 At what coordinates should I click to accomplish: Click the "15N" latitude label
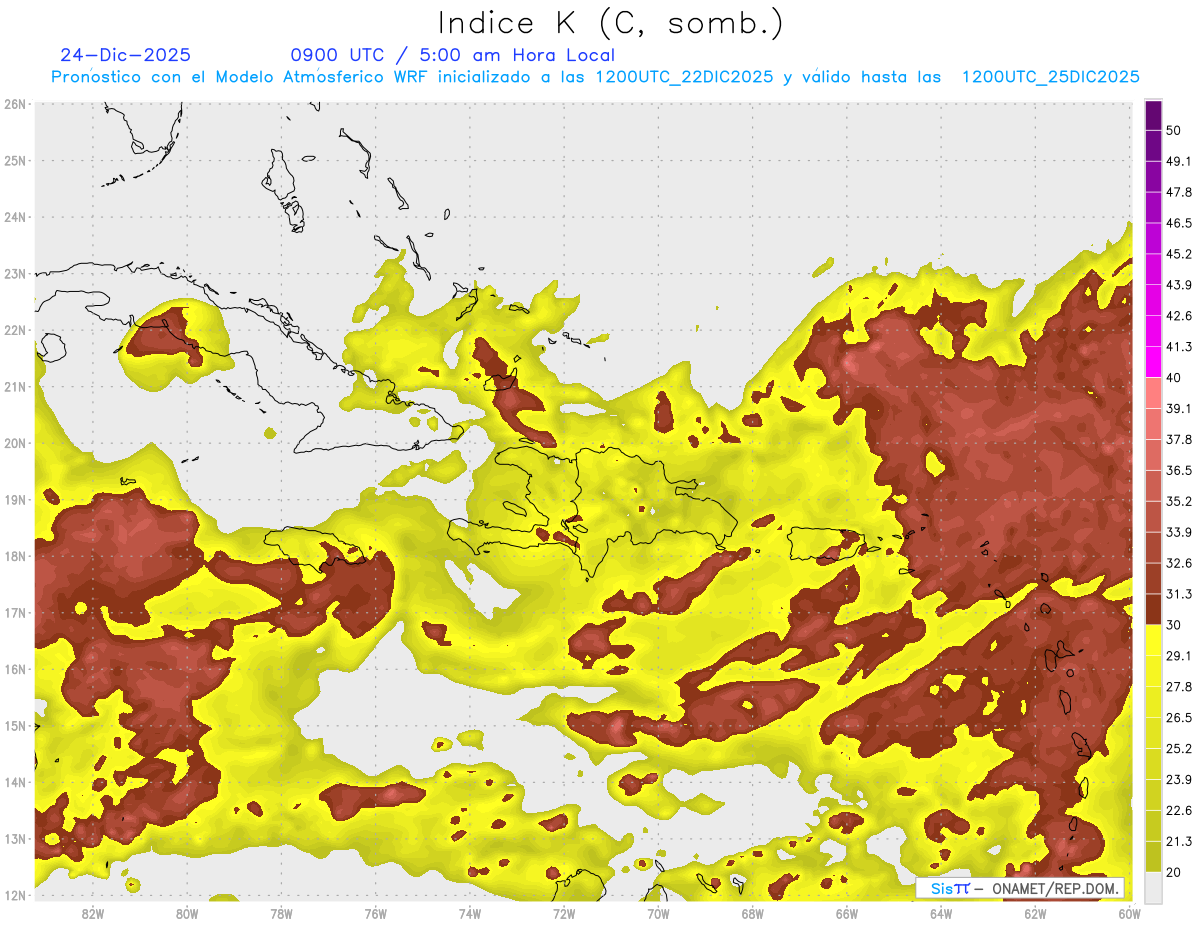15,725
